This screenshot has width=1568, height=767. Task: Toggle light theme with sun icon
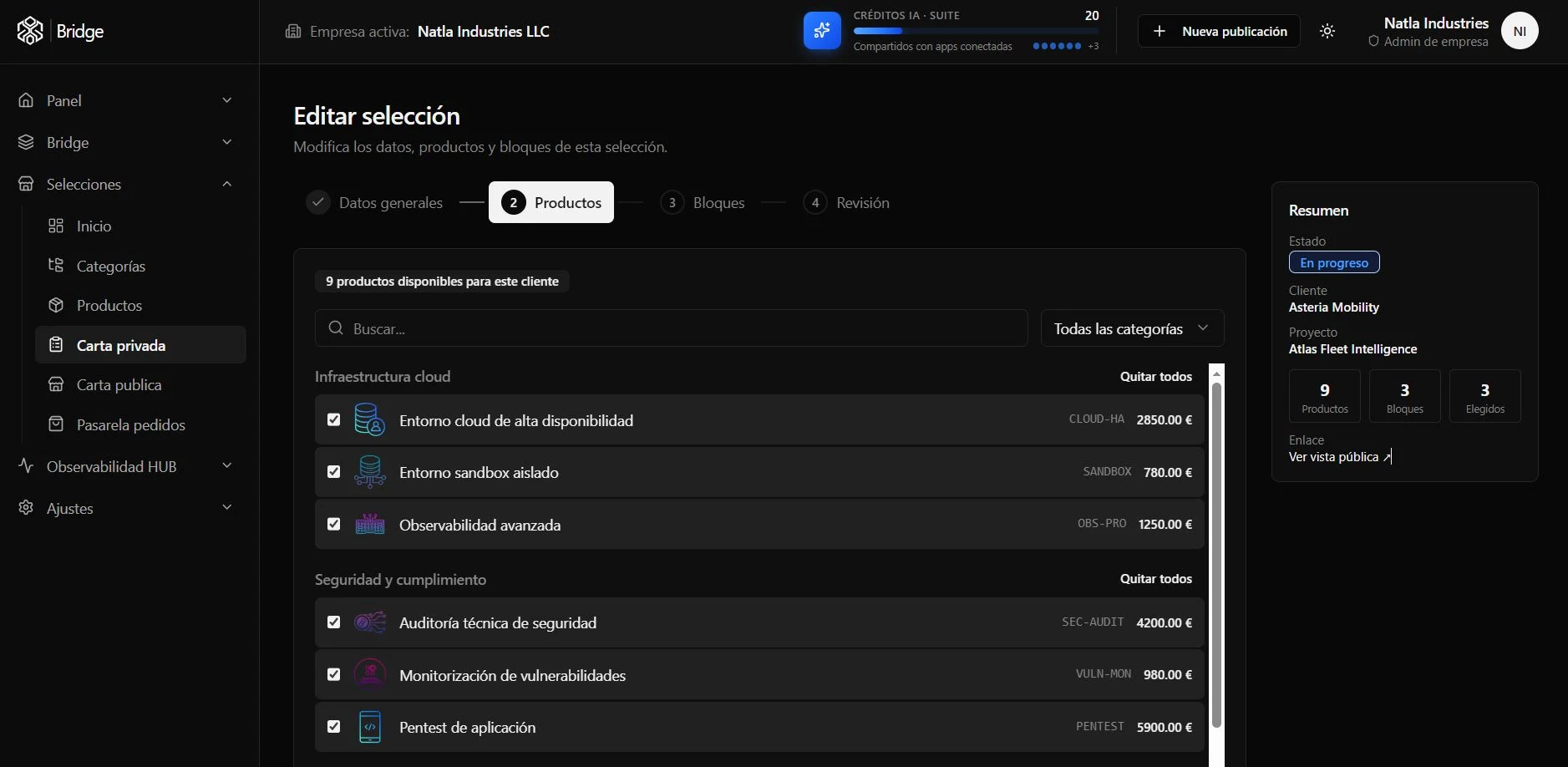pos(1327,31)
